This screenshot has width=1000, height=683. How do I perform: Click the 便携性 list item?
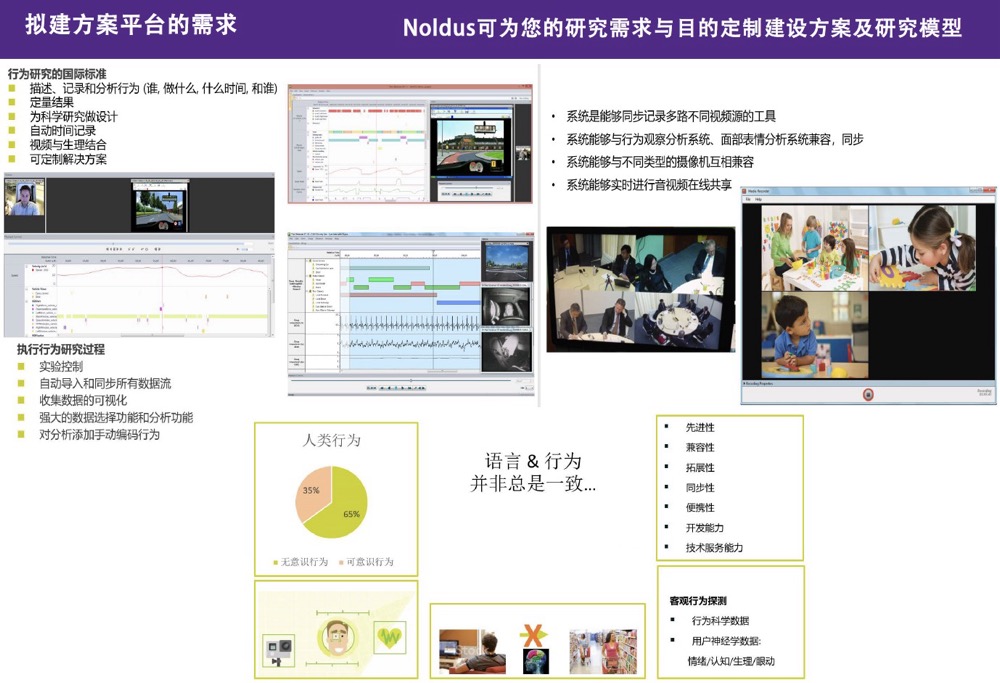(700, 508)
